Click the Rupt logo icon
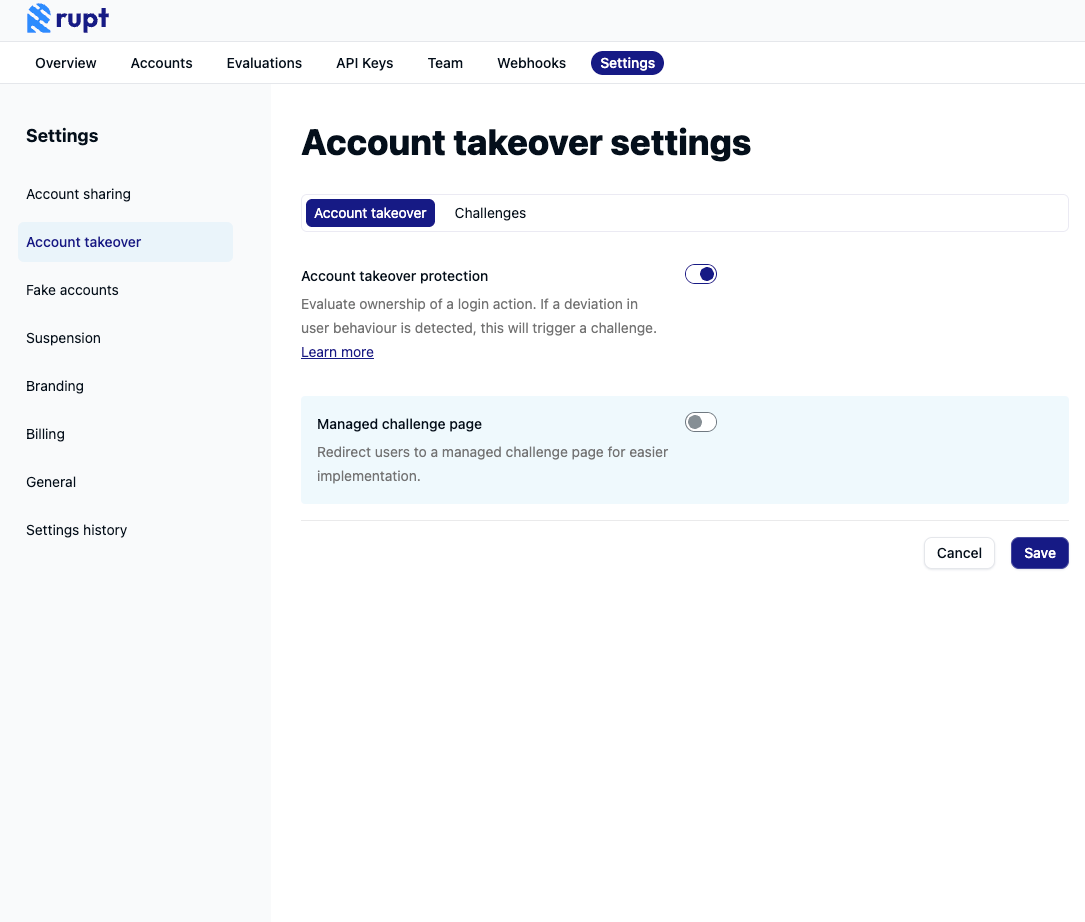This screenshot has height=922, width=1085. (37, 18)
